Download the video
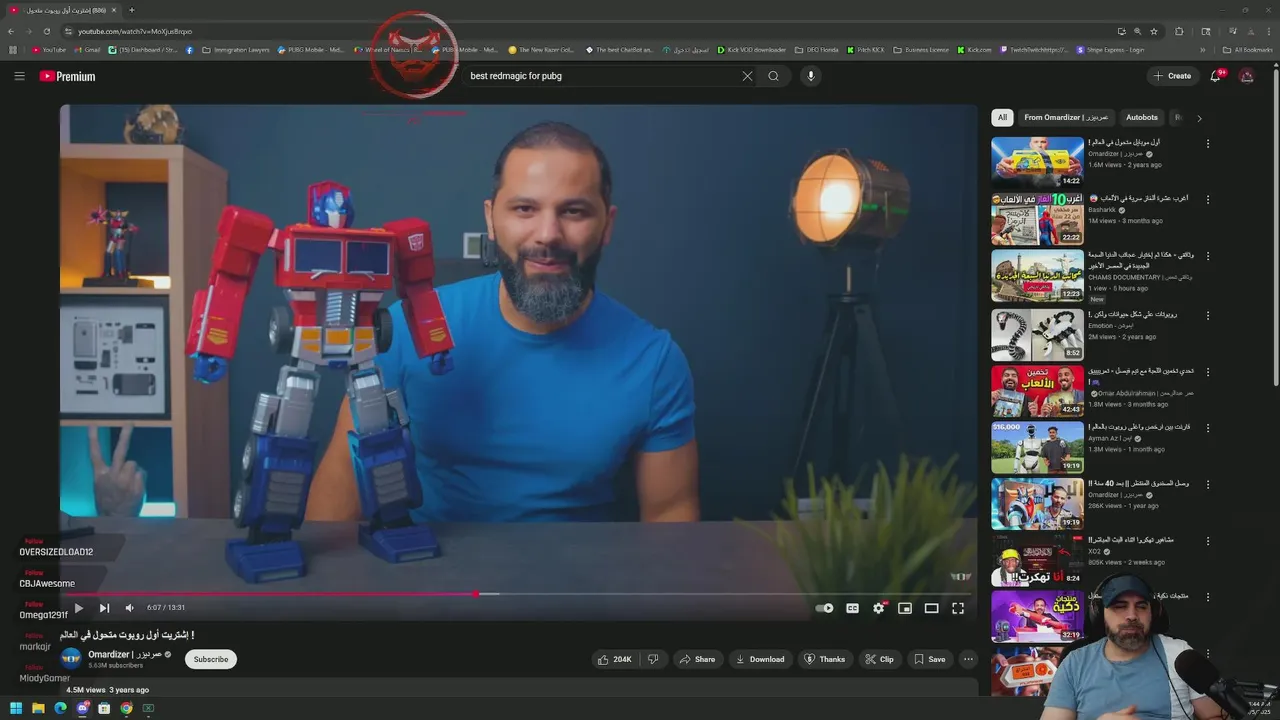Viewport: 1280px width, 720px height. (x=760, y=659)
